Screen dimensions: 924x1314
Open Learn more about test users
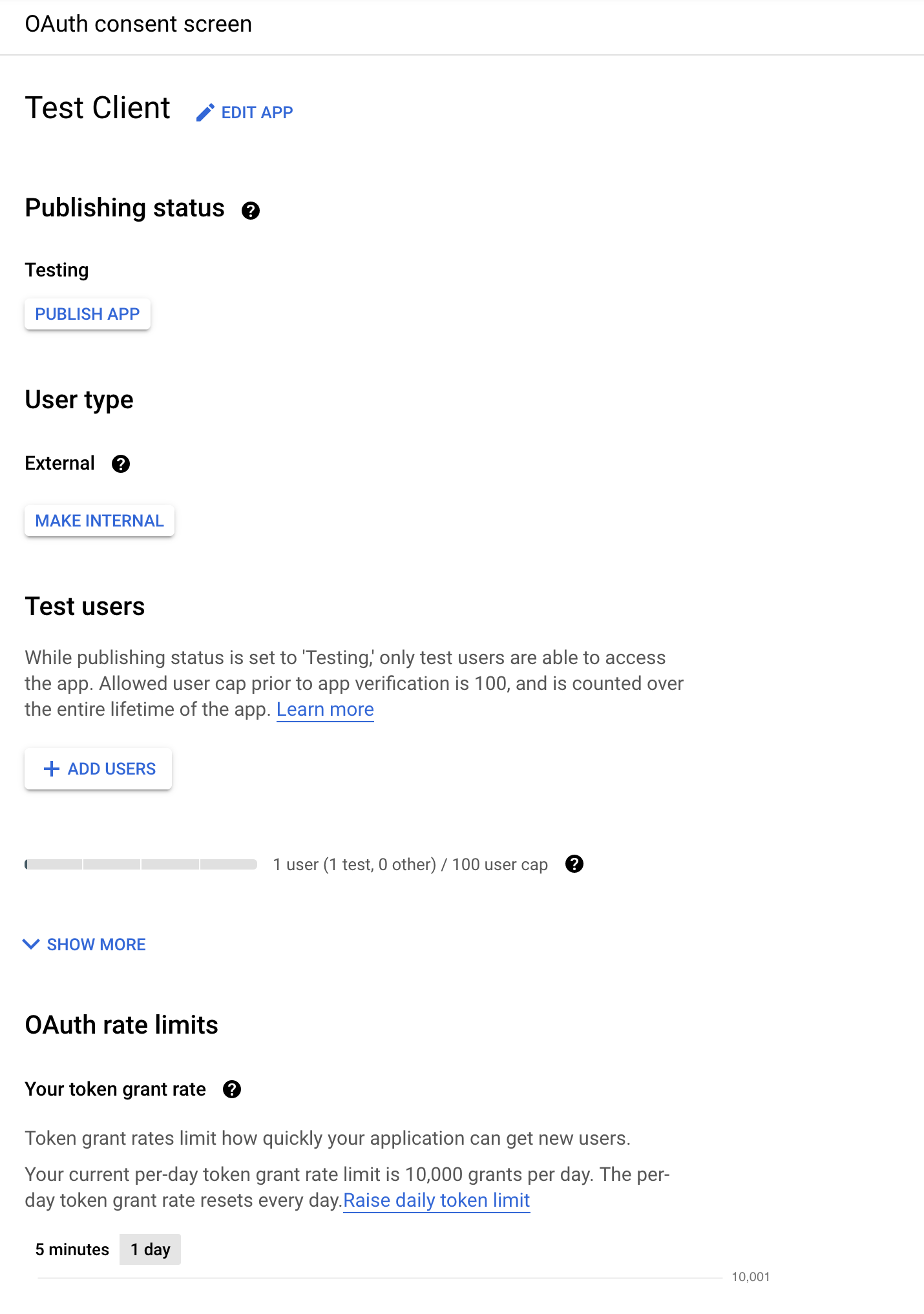point(325,709)
